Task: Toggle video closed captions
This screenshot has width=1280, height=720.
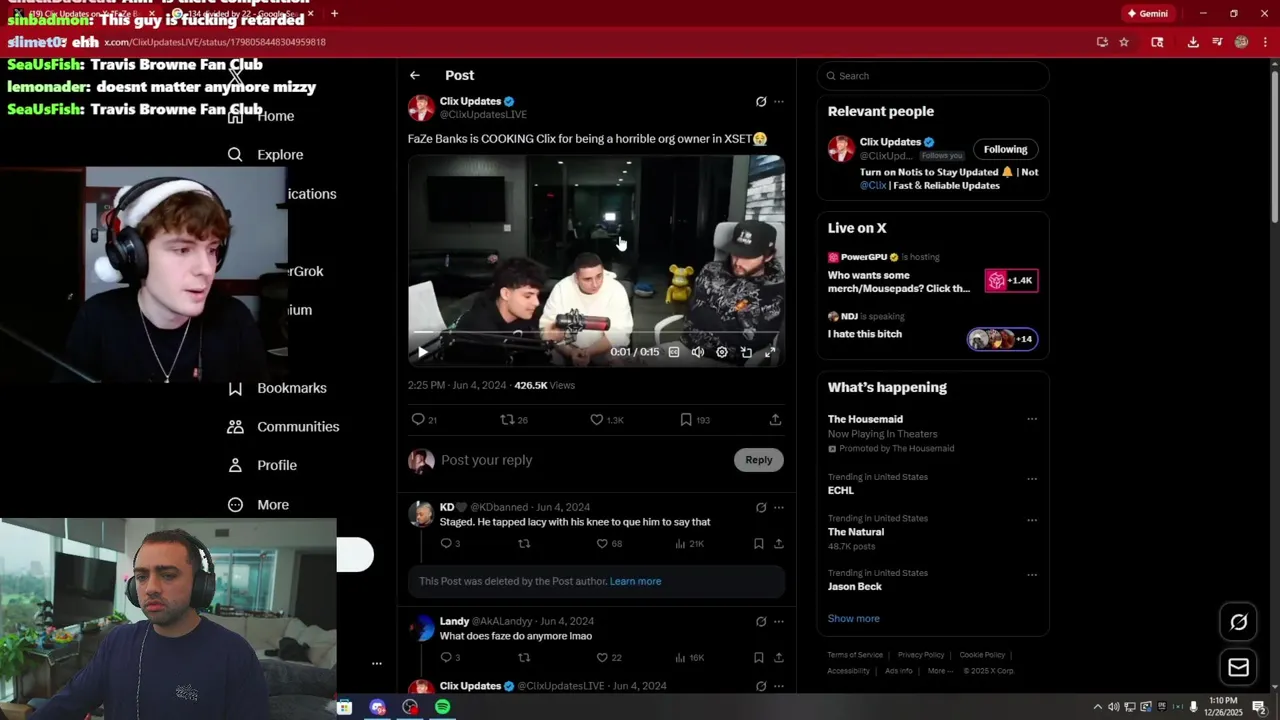Action: (674, 352)
